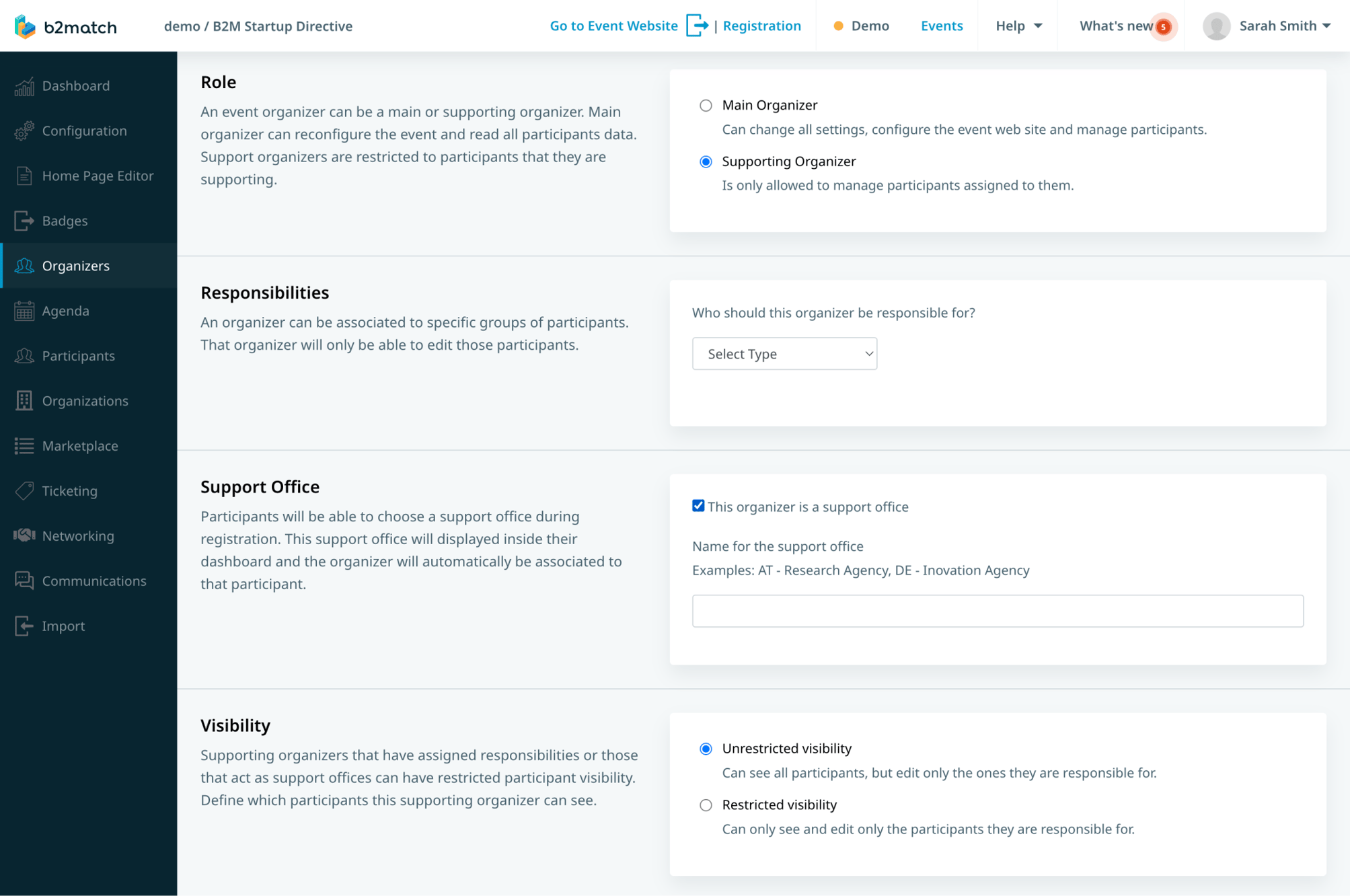Click the Networking handshake icon
1350x896 pixels.
click(24, 535)
